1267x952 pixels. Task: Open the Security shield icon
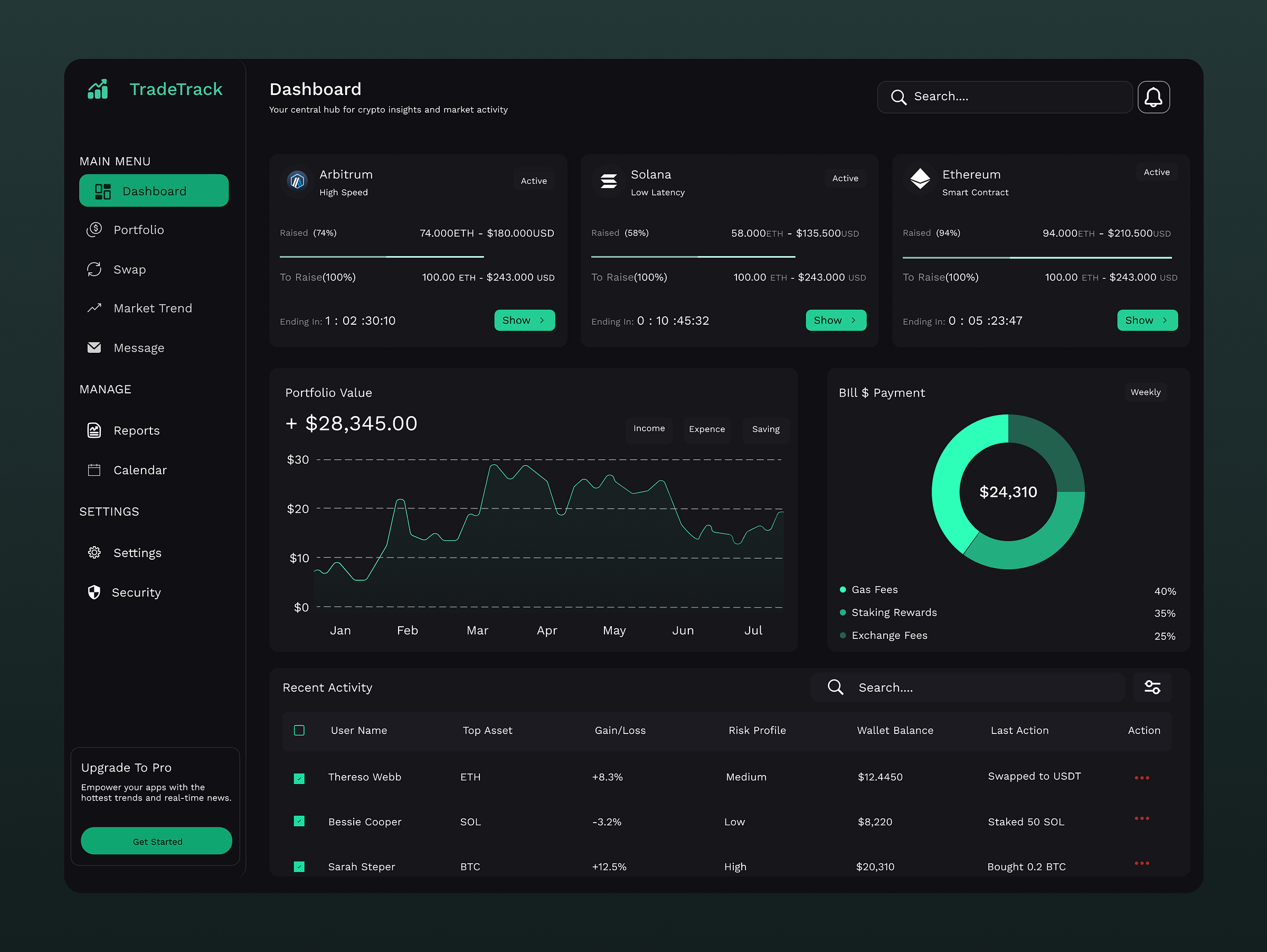click(94, 592)
